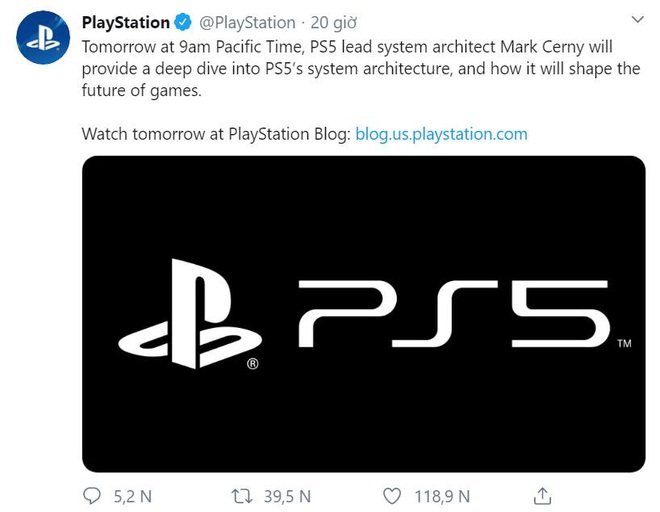This screenshot has width=660, height=512.
Task: Click the tweet text about Mark Cerny
Action: pyautogui.click(x=361, y=69)
